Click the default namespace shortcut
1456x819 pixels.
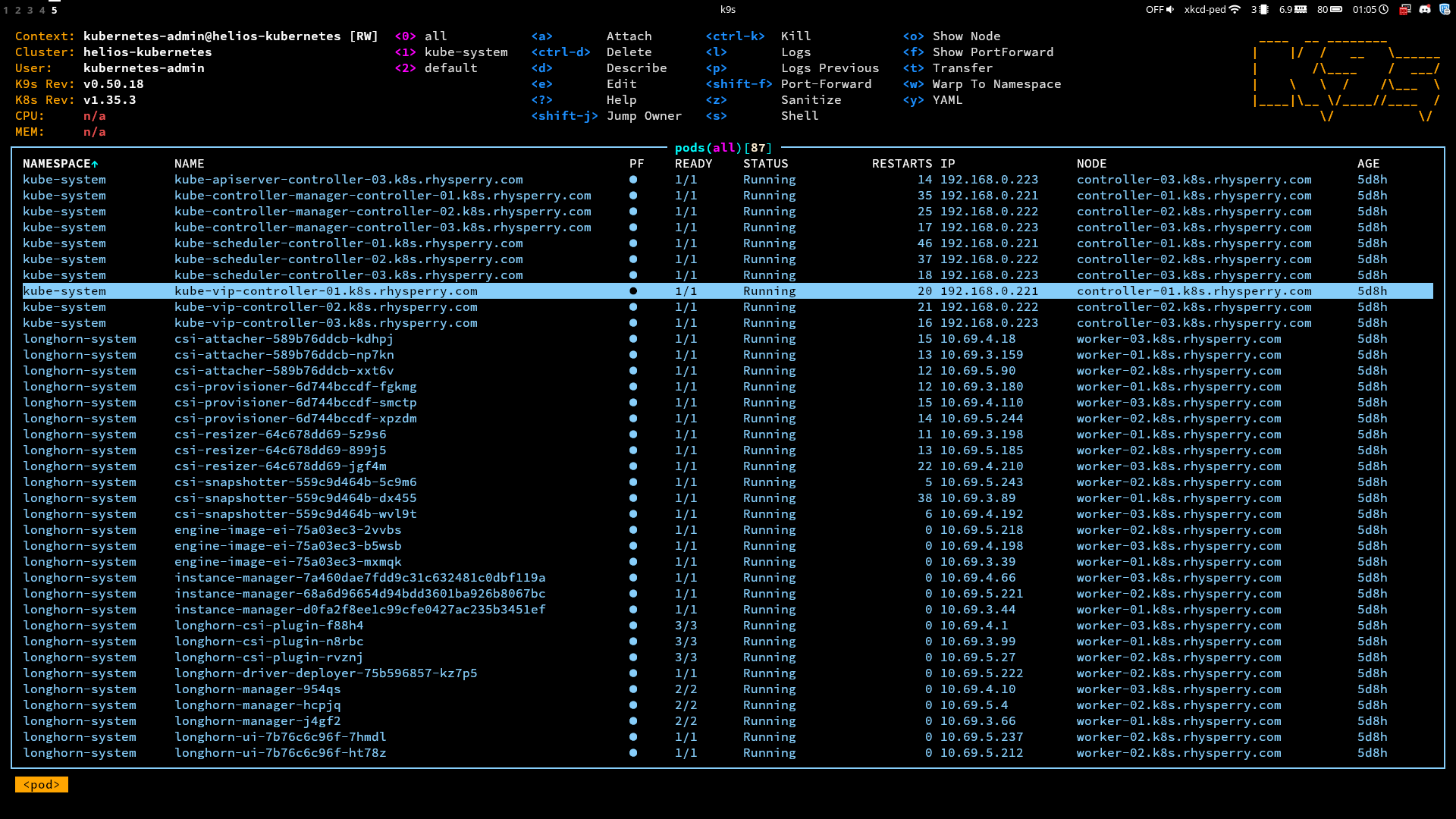point(450,68)
